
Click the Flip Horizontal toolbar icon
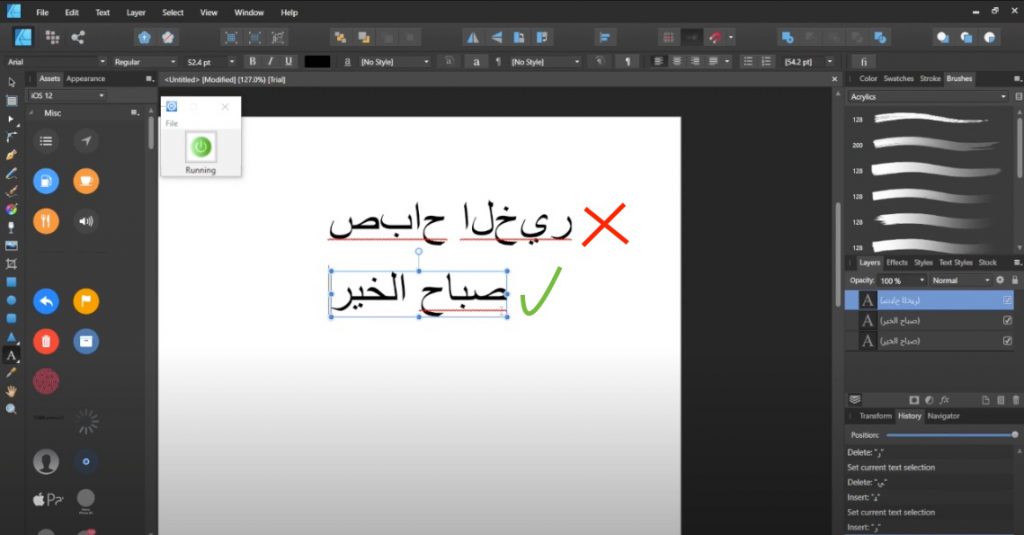tap(472, 38)
